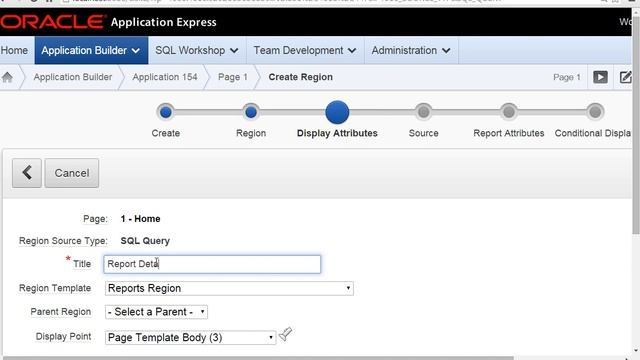
Task: Click the 'Report Attributes' step label
Action: (509, 133)
